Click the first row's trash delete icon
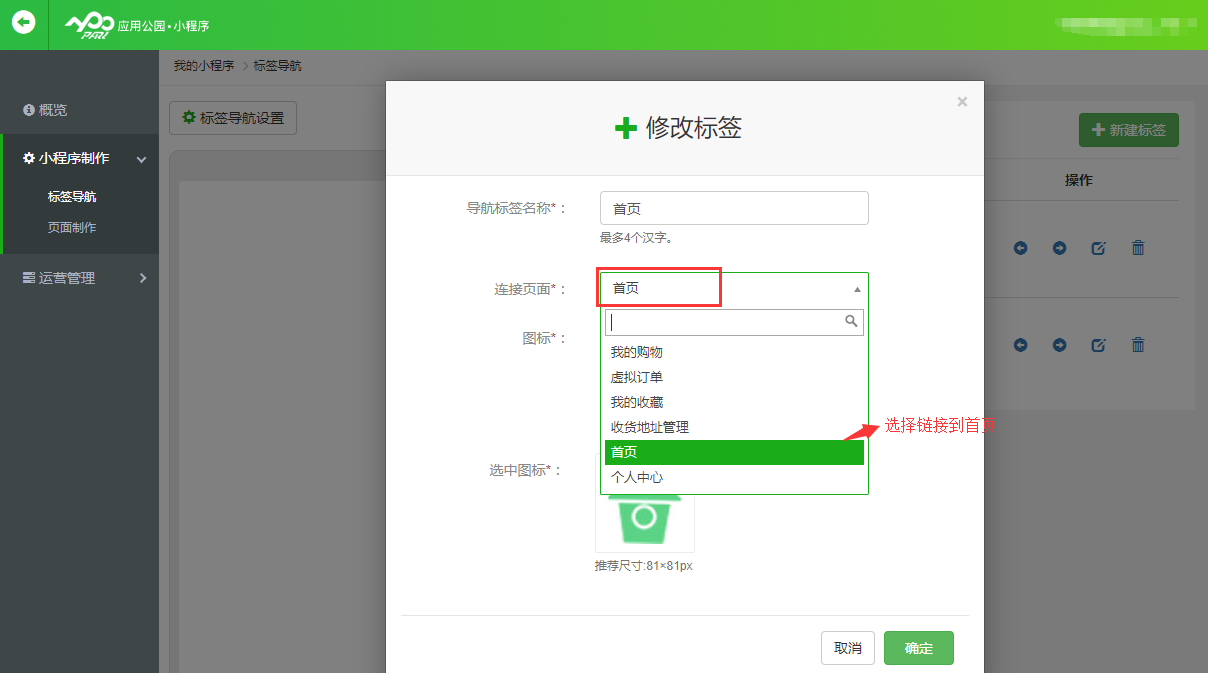 click(x=1137, y=248)
